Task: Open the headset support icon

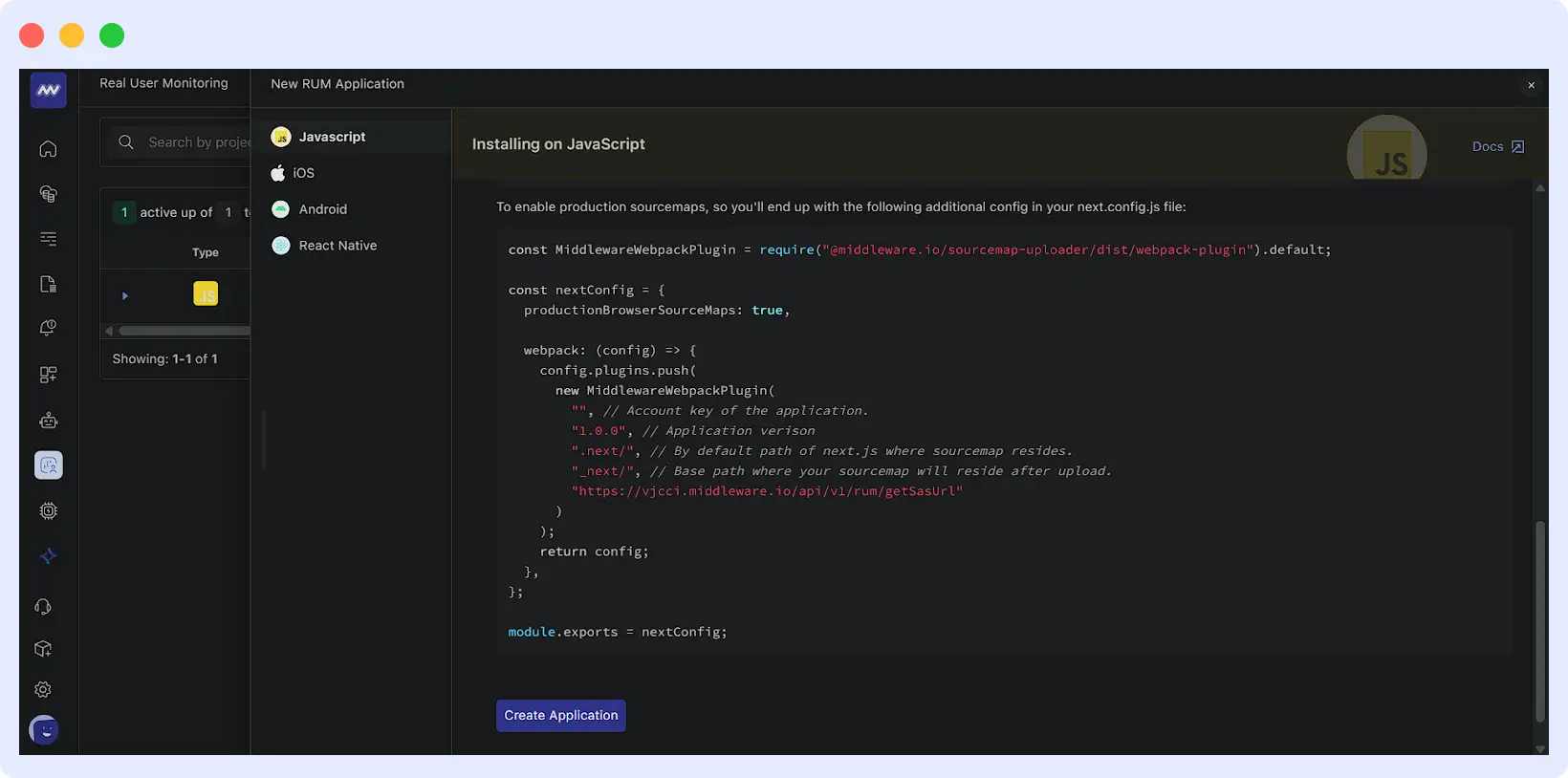Action: (43, 607)
